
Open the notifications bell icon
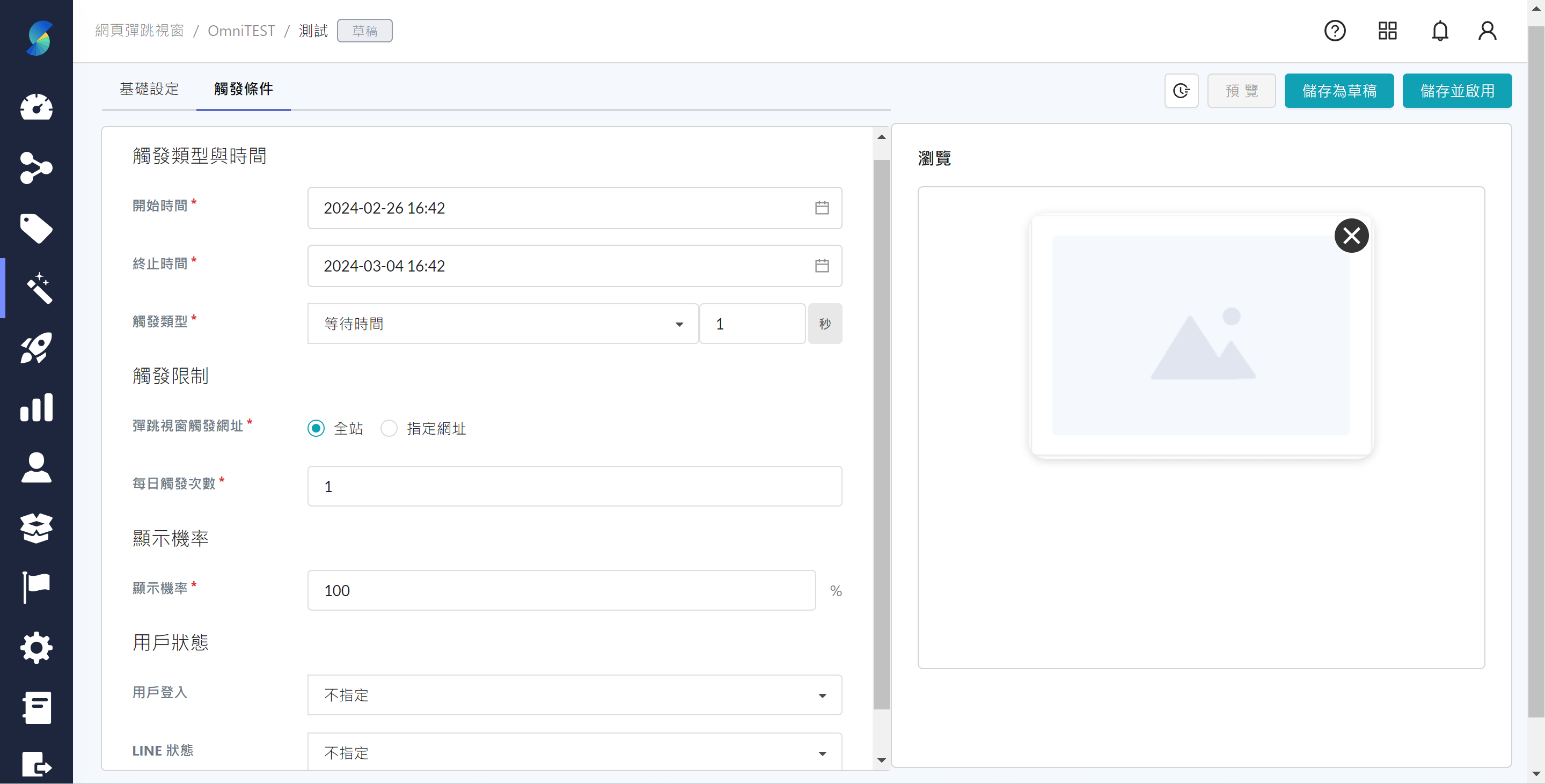point(1440,31)
